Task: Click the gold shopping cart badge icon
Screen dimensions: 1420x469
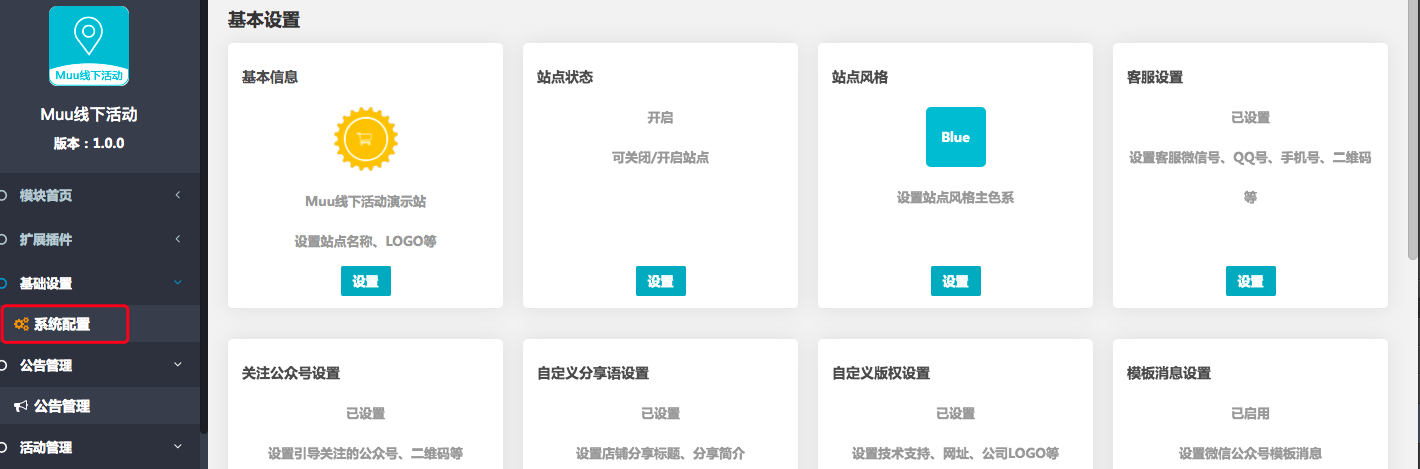Action: (x=366, y=138)
